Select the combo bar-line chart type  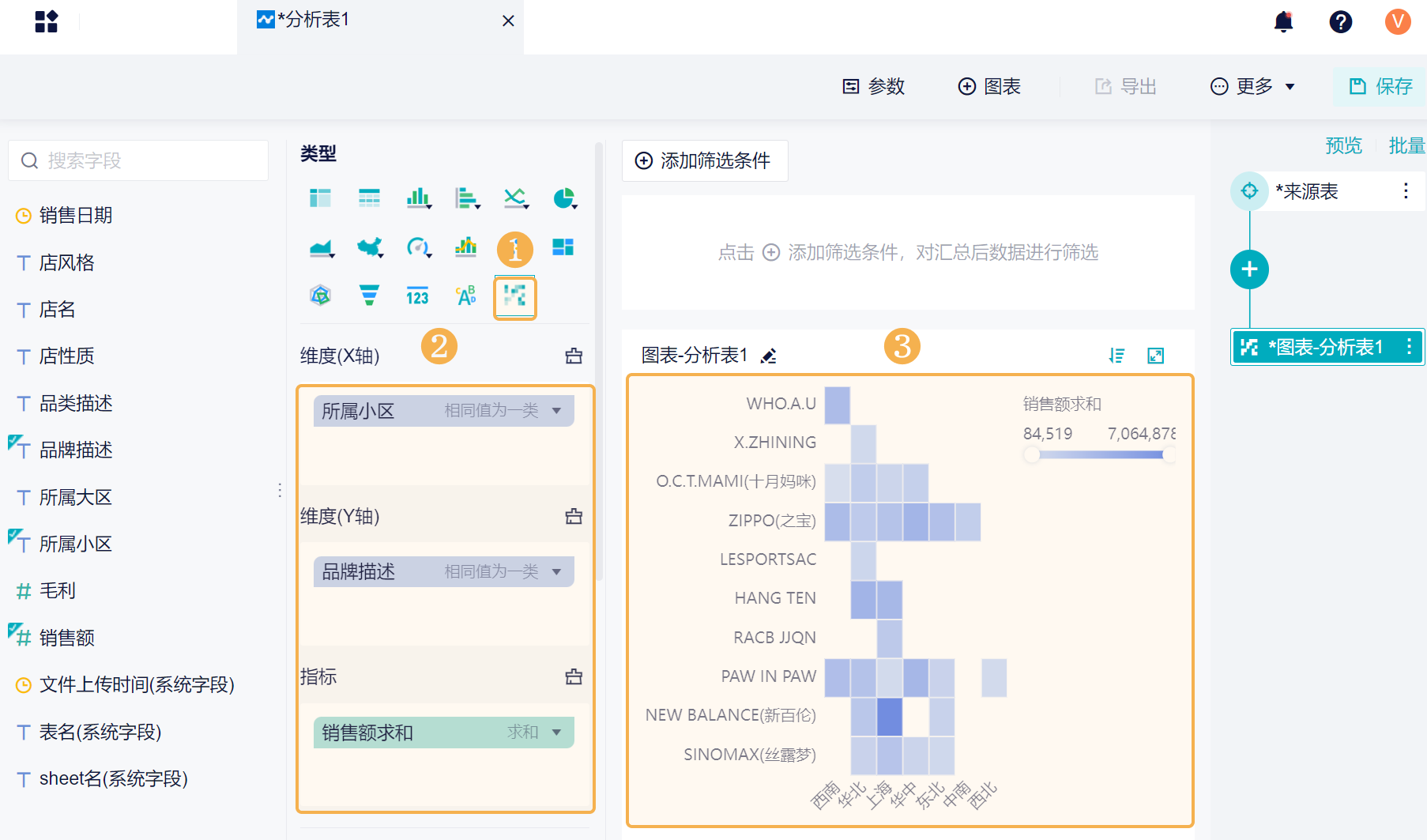[x=466, y=247]
